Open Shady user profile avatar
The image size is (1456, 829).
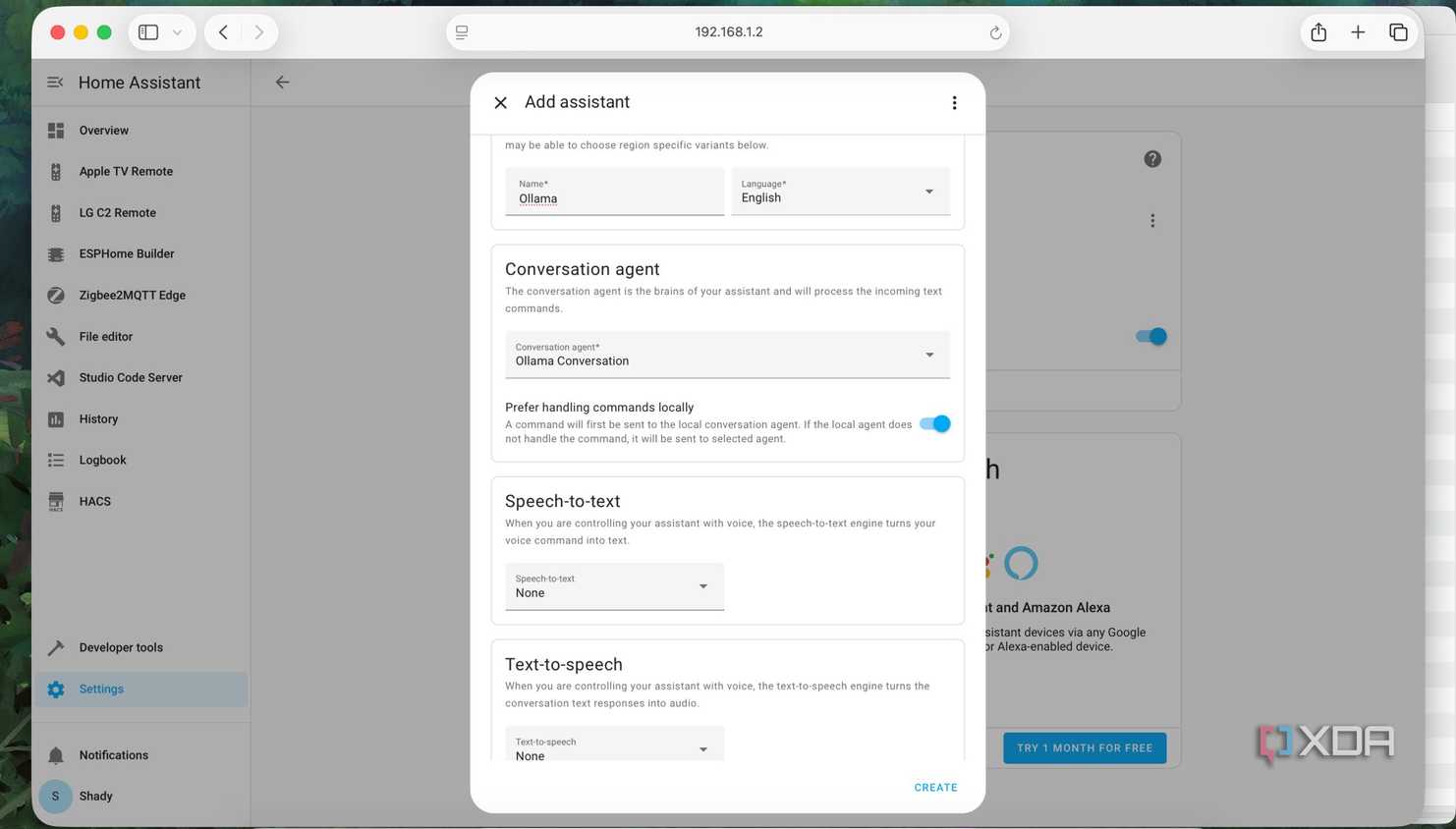[x=56, y=797]
